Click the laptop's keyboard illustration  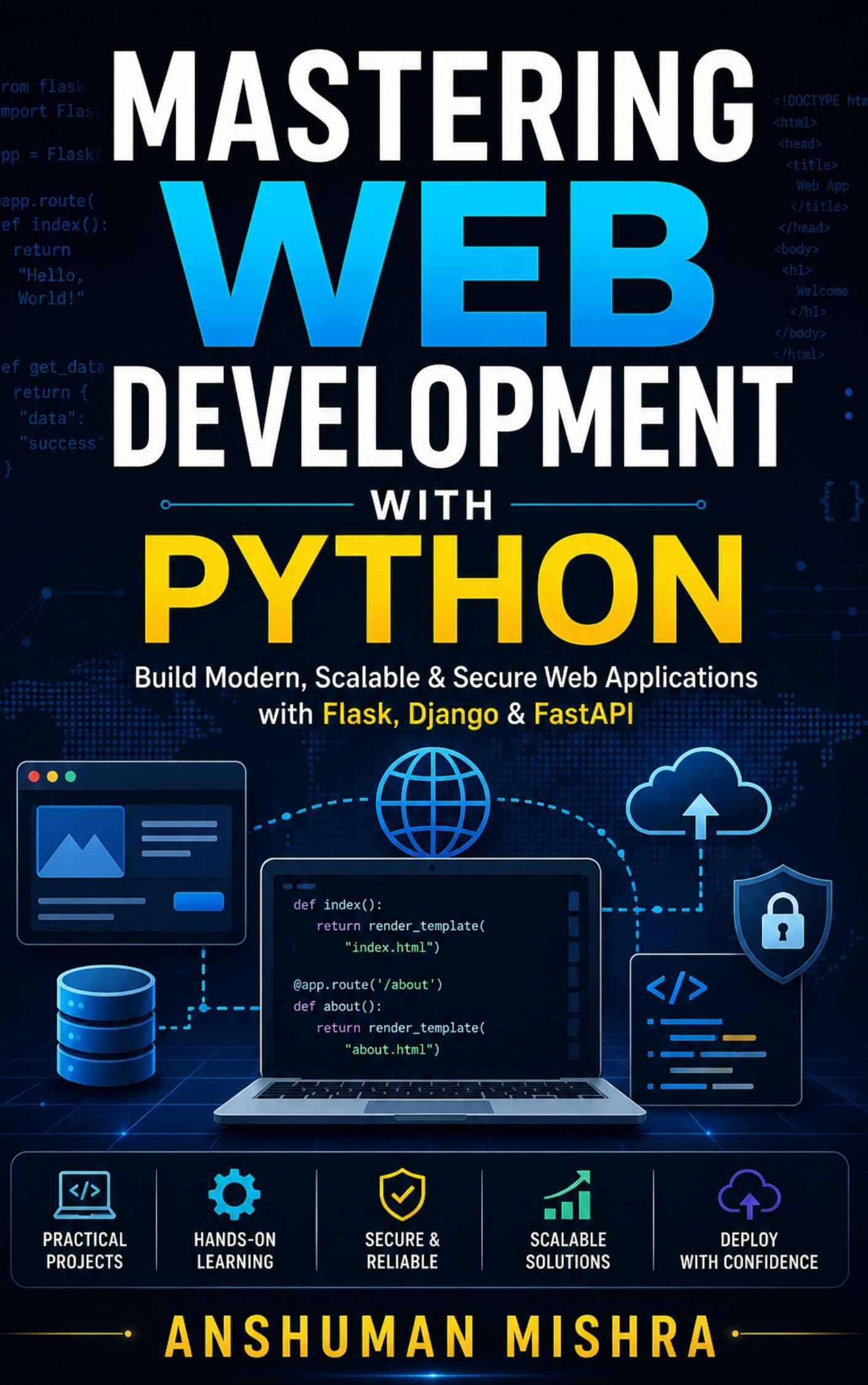click(x=431, y=1090)
